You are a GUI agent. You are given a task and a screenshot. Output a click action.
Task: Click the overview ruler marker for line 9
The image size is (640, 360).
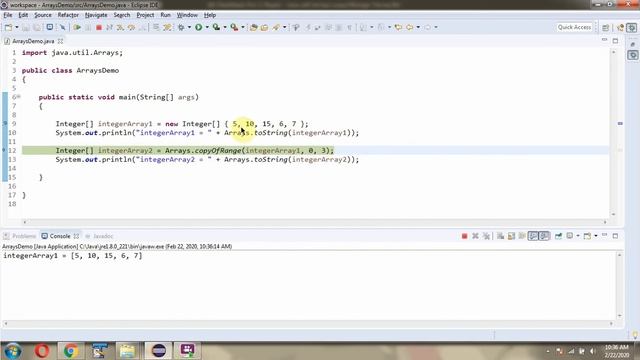620,123
